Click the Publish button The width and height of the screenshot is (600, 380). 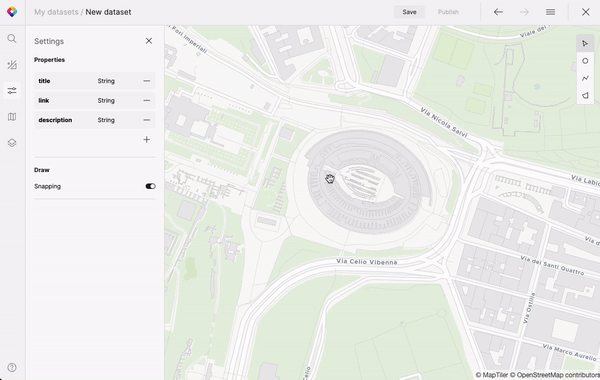pyautogui.click(x=448, y=12)
